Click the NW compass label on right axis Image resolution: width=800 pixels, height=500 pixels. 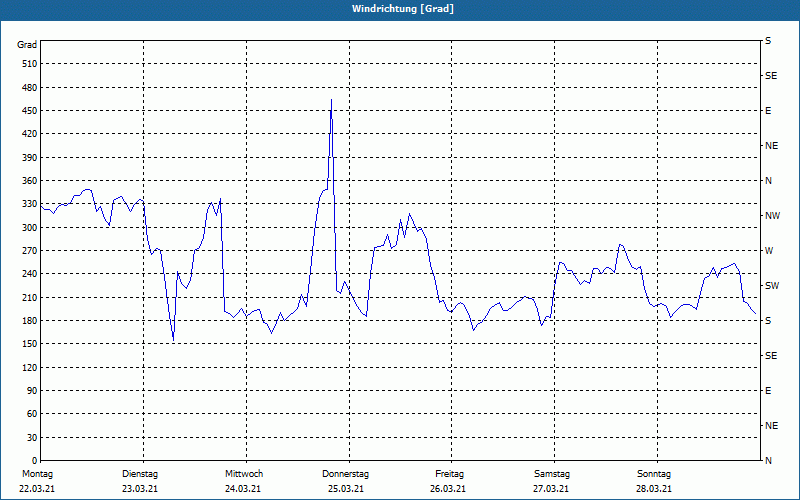click(x=771, y=216)
